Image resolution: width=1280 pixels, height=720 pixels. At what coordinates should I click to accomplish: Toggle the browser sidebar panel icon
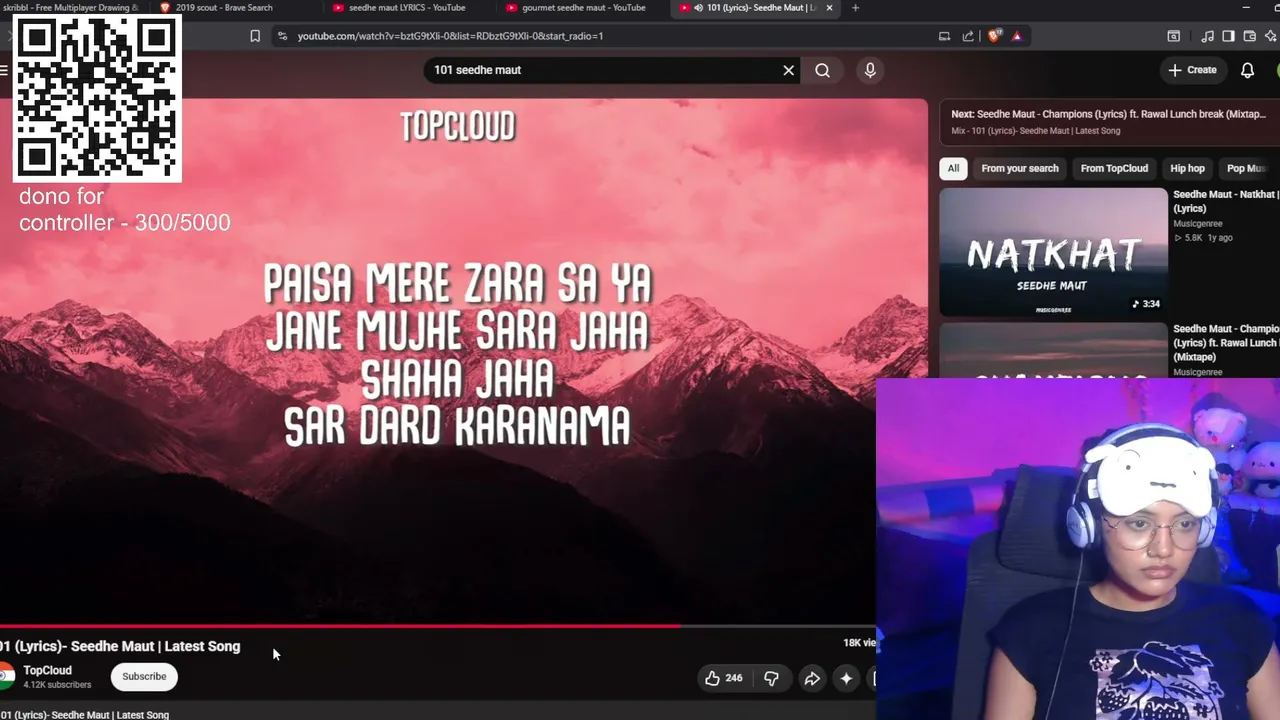point(1228,36)
